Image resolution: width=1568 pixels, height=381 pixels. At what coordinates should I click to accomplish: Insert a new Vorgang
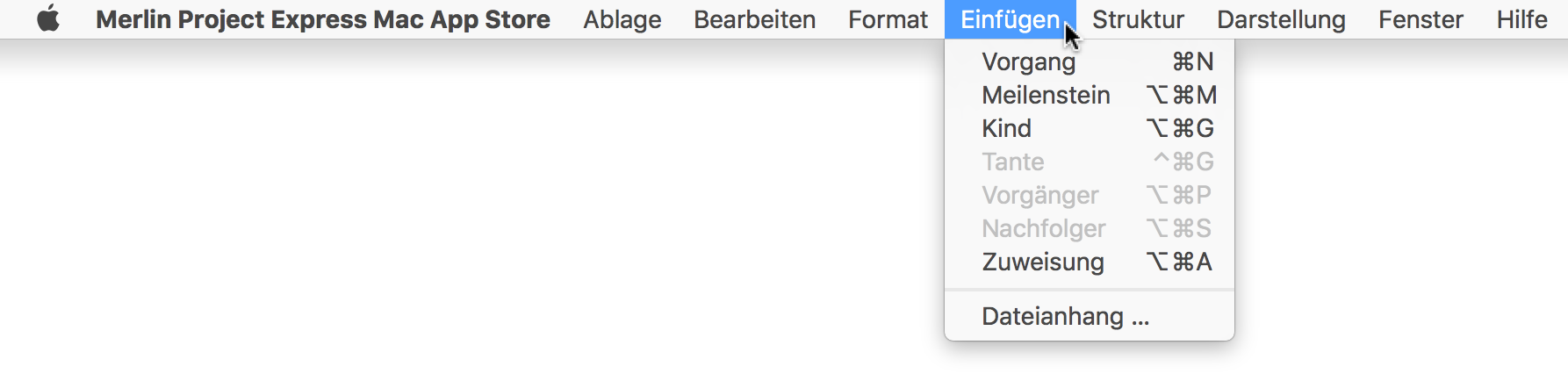[x=1090, y=61]
